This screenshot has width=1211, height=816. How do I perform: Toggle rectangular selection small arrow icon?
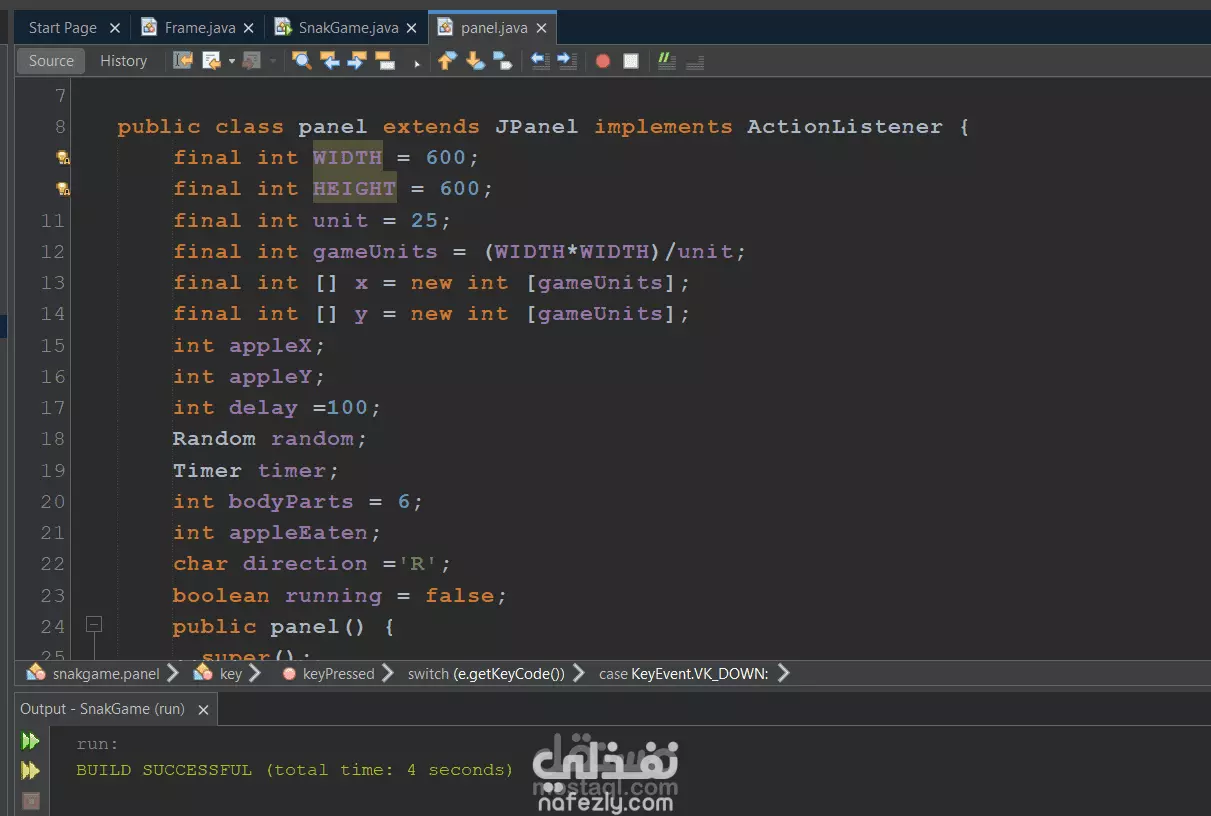[417, 64]
